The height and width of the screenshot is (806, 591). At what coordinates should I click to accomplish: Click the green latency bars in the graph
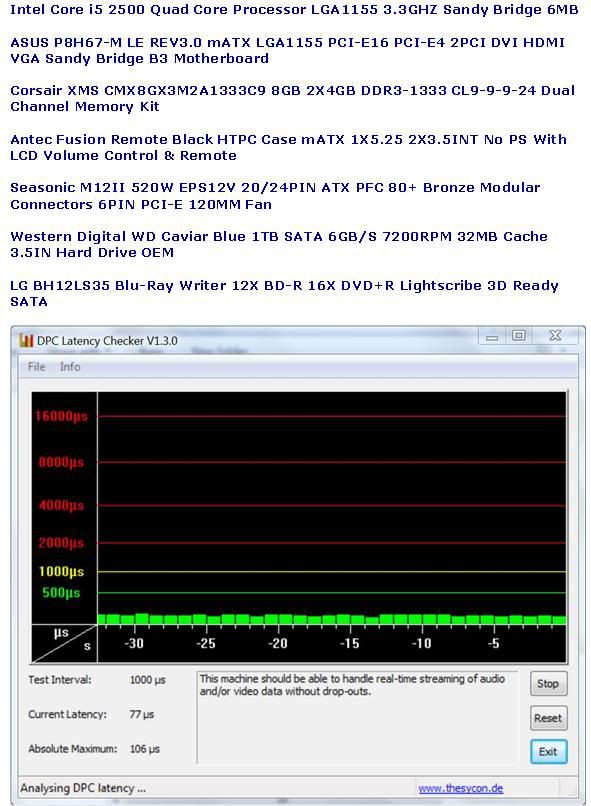click(x=331, y=619)
